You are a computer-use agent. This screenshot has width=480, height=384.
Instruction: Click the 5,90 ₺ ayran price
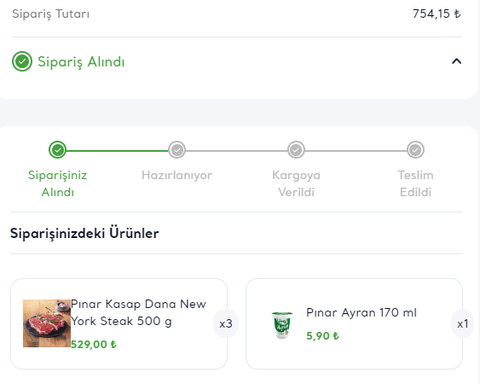point(322,336)
